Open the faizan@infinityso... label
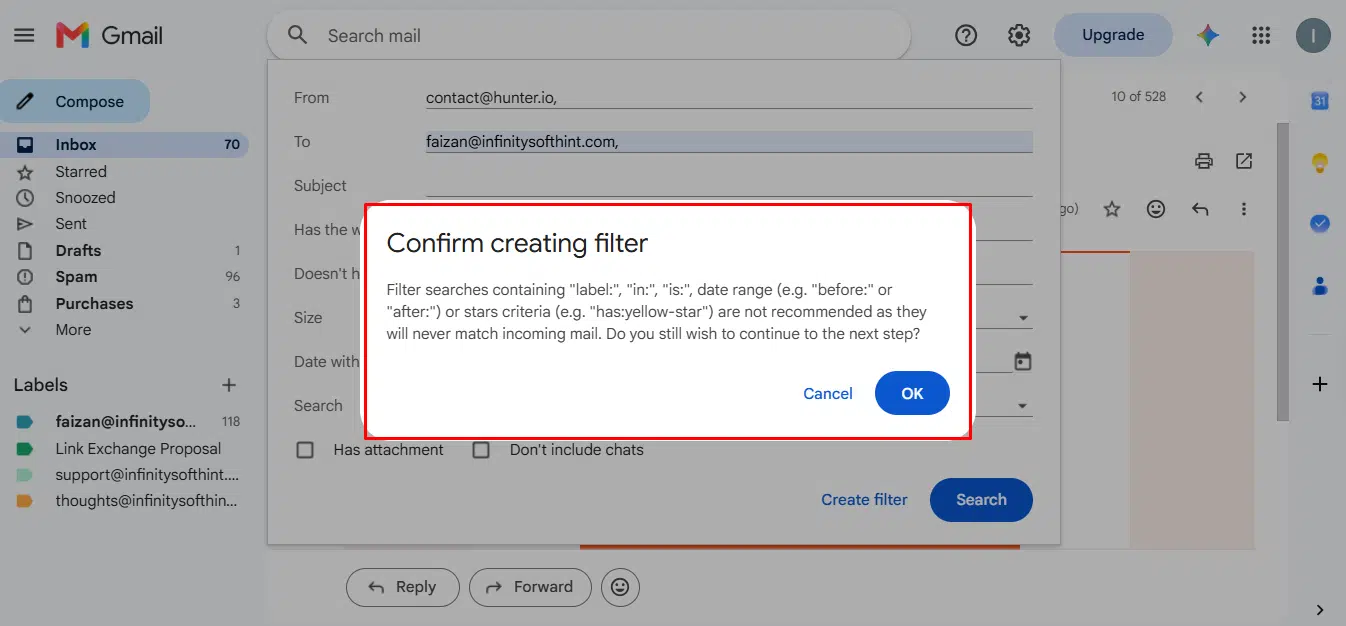 [124, 422]
